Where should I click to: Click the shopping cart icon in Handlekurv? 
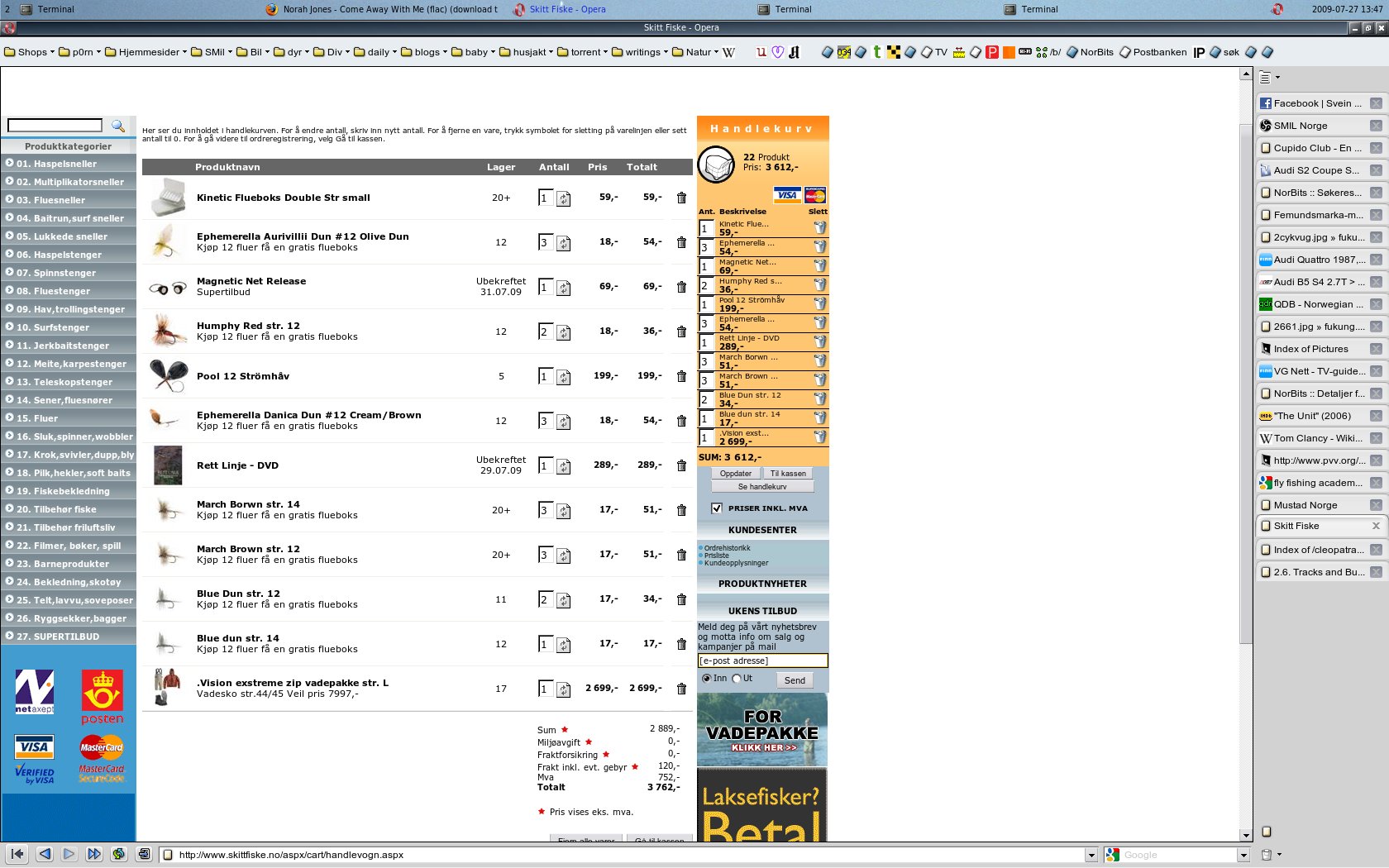click(716, 165)
